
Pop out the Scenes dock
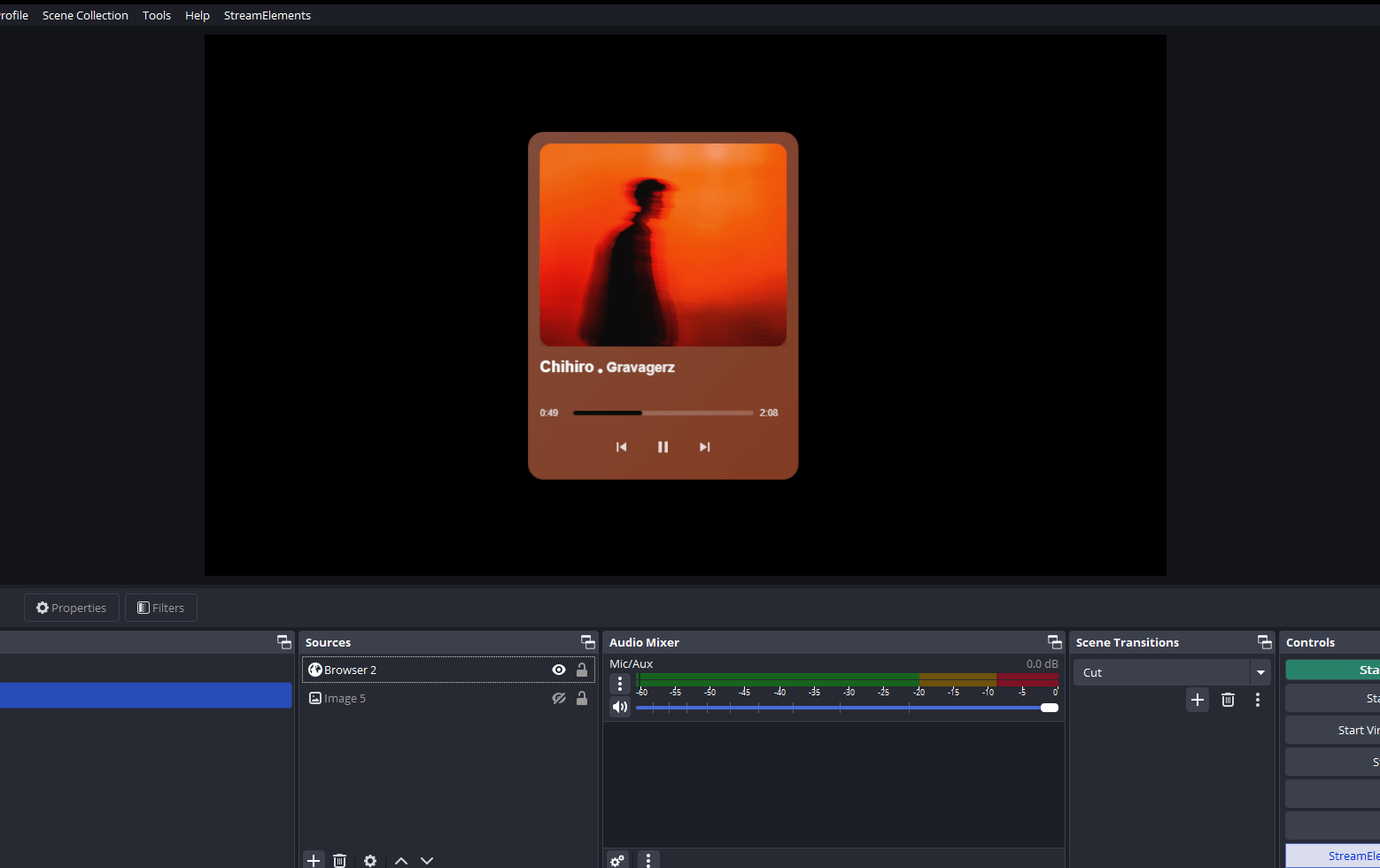click(x=283, y=642)
